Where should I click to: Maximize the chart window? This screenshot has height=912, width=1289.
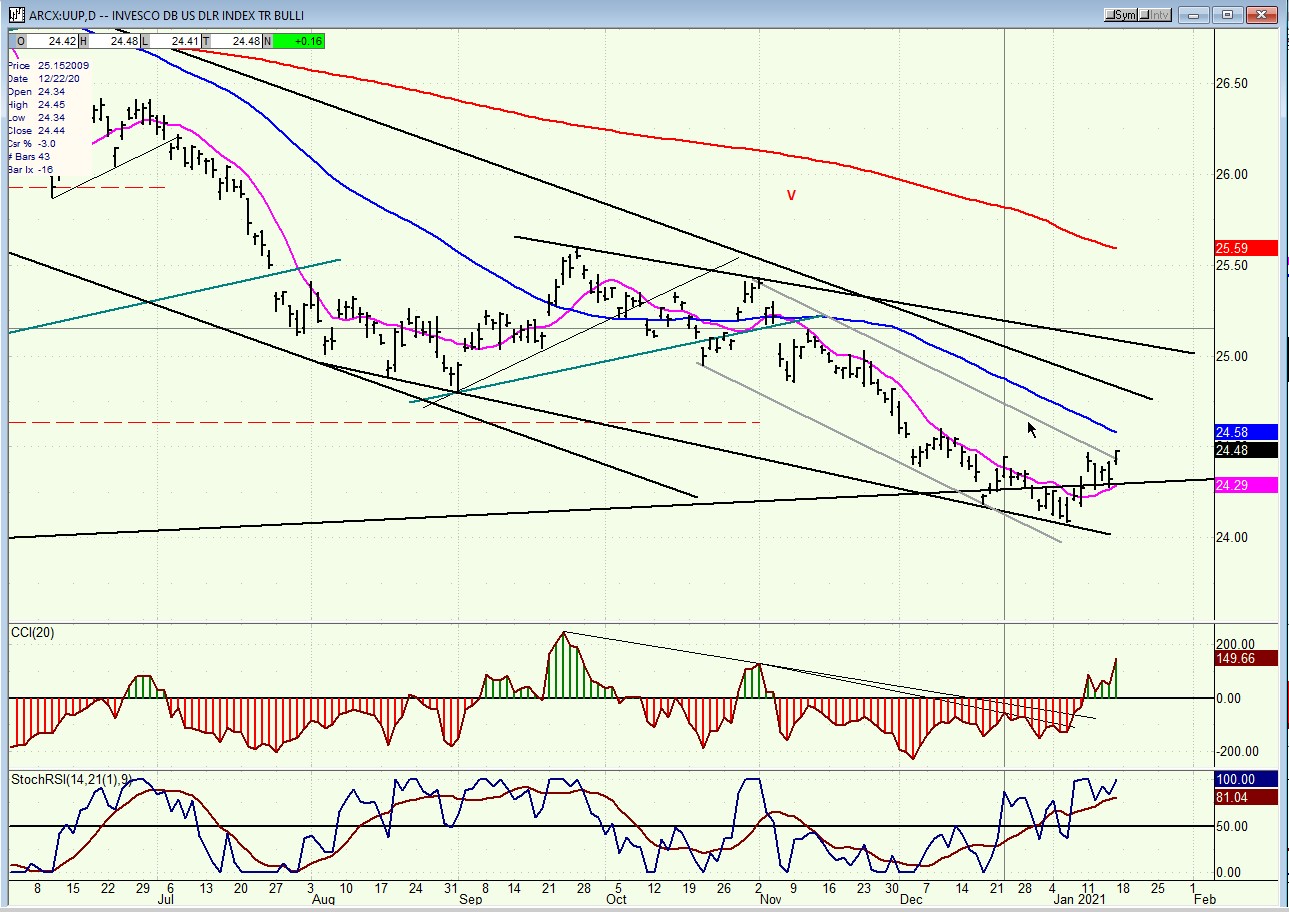tap(1229, 15)
